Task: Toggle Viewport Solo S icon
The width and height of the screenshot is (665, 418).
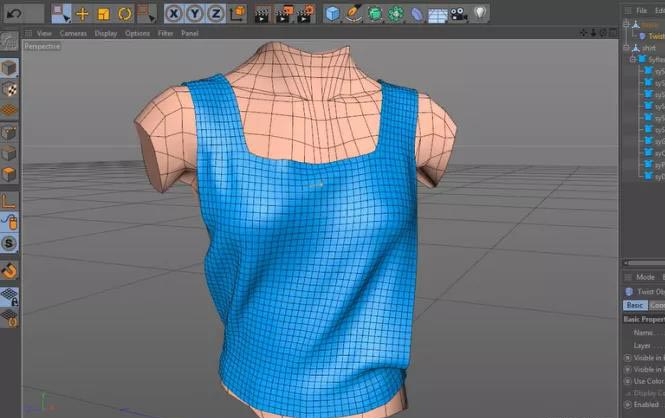Action: click(x=9, y=243)
